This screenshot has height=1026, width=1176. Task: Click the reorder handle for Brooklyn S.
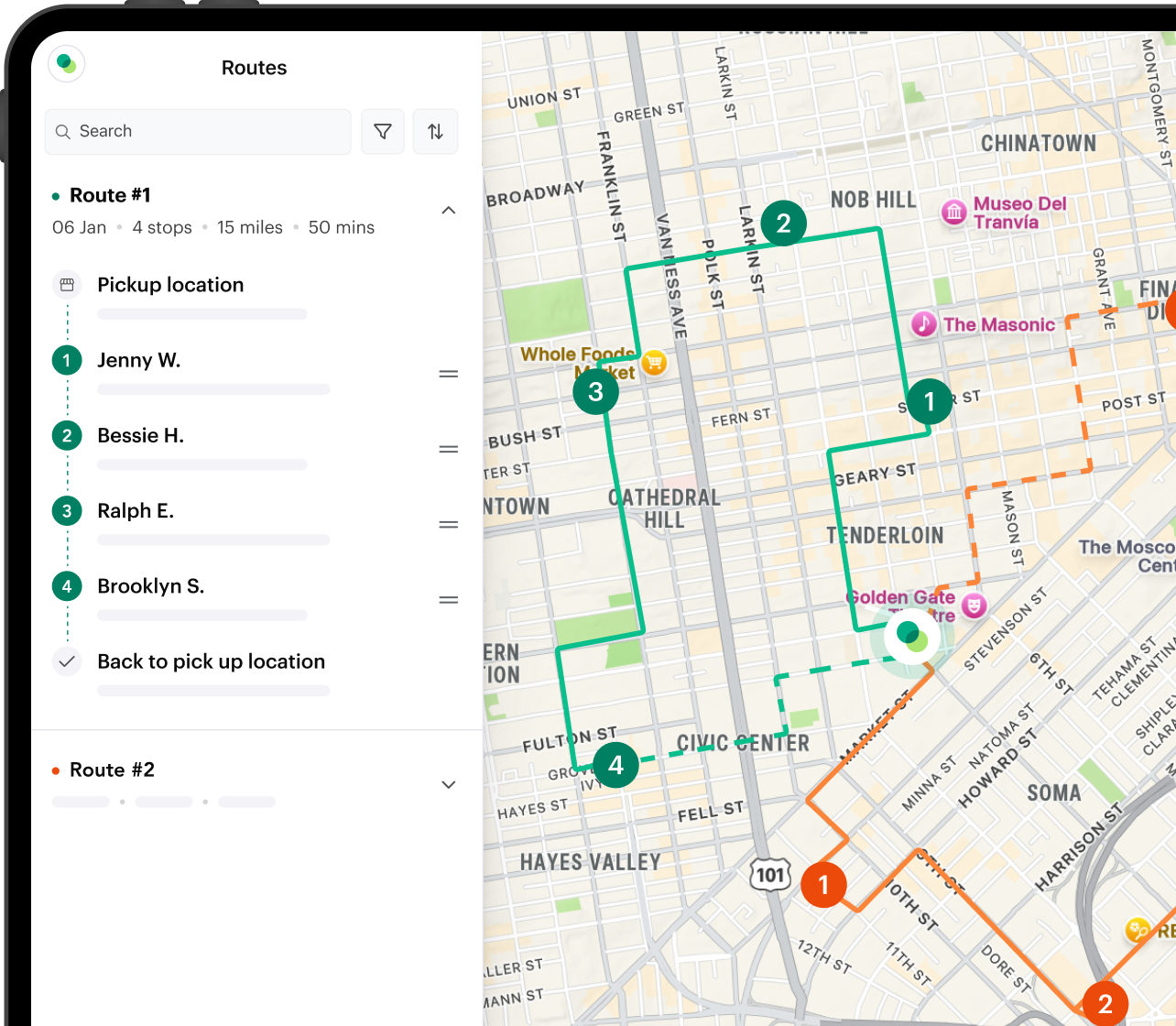coord(449,600)
